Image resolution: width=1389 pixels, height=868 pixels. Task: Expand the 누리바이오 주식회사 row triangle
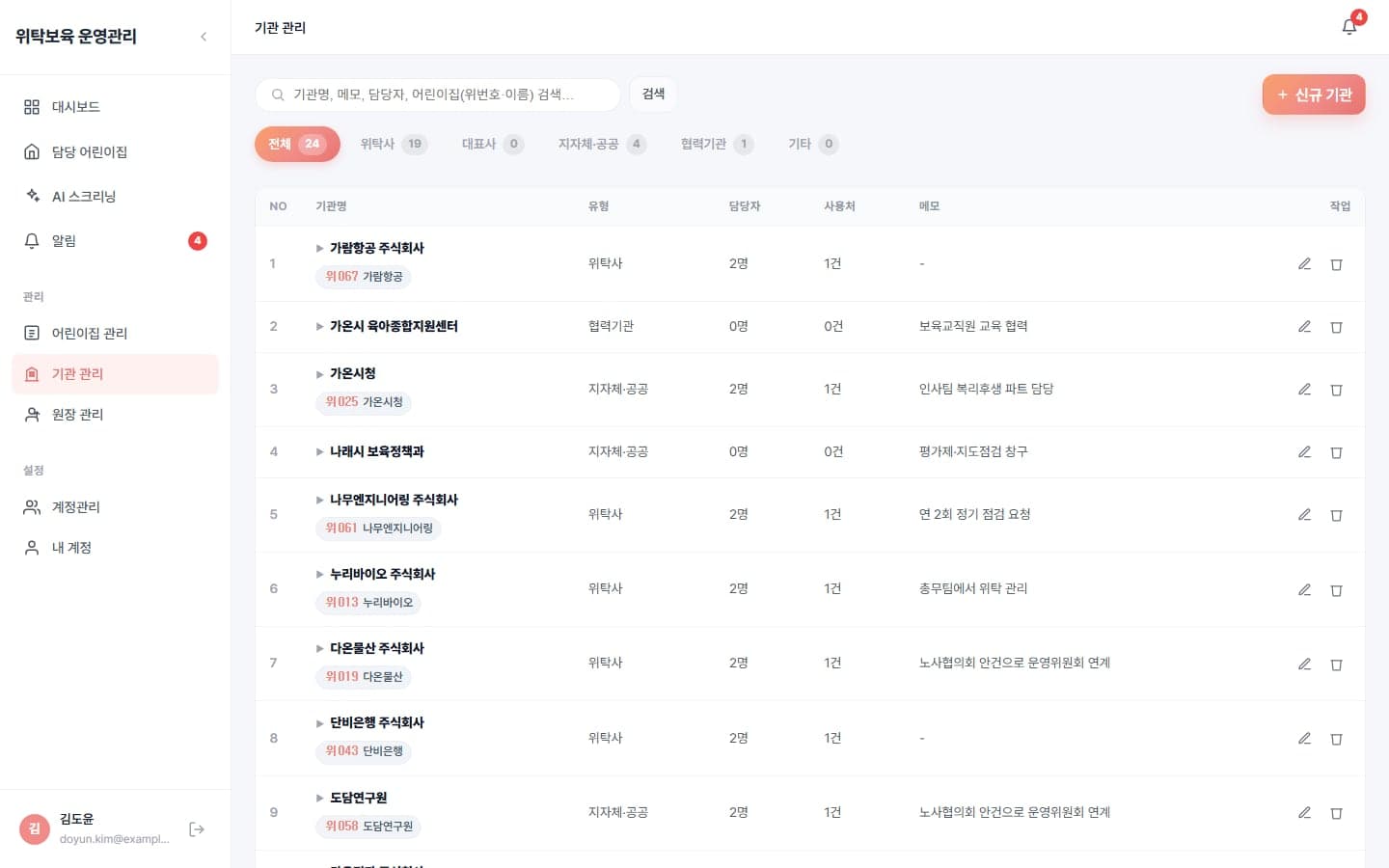click(x=320, y=575)
